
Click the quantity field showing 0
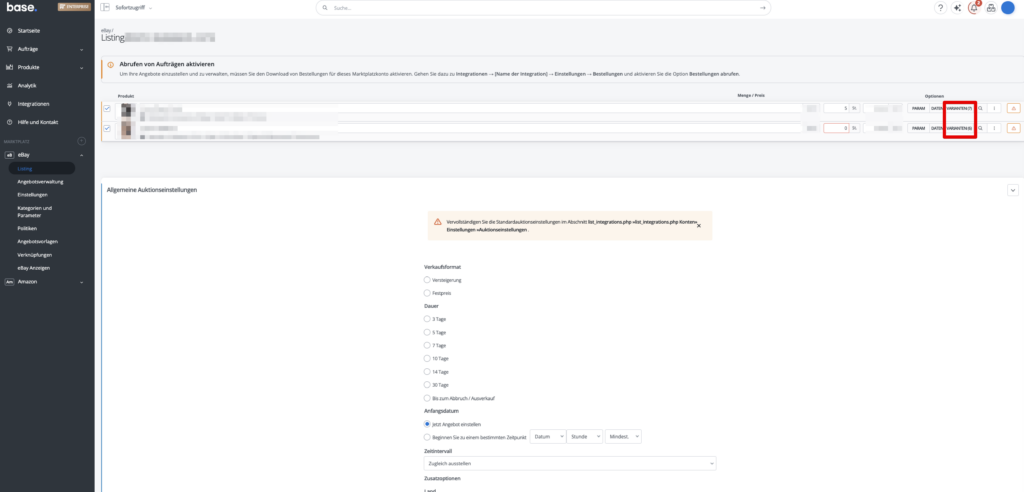tap(836, 128)
